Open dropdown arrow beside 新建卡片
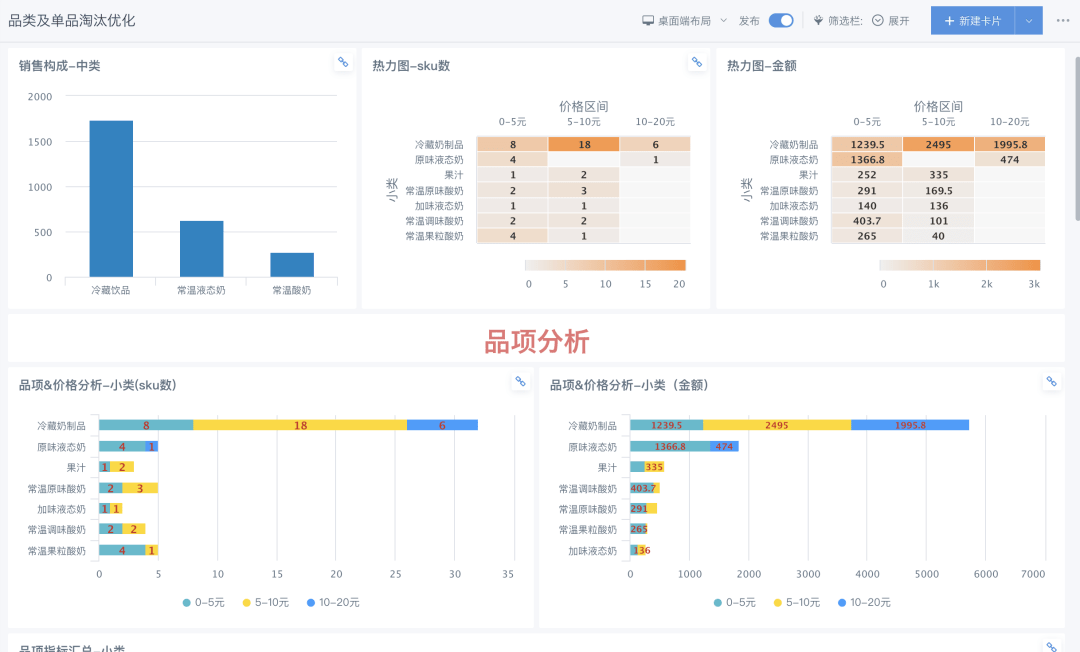 coord(1029,20)
